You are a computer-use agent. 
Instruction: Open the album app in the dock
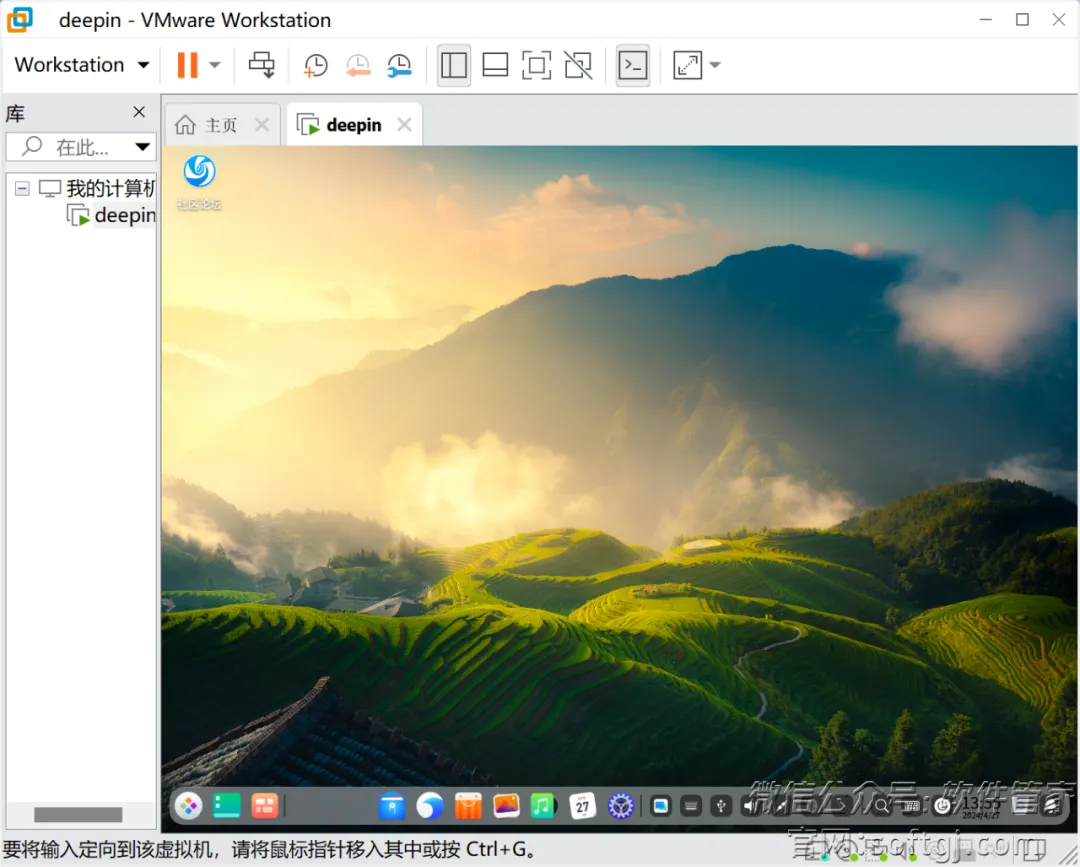(506, 806)
